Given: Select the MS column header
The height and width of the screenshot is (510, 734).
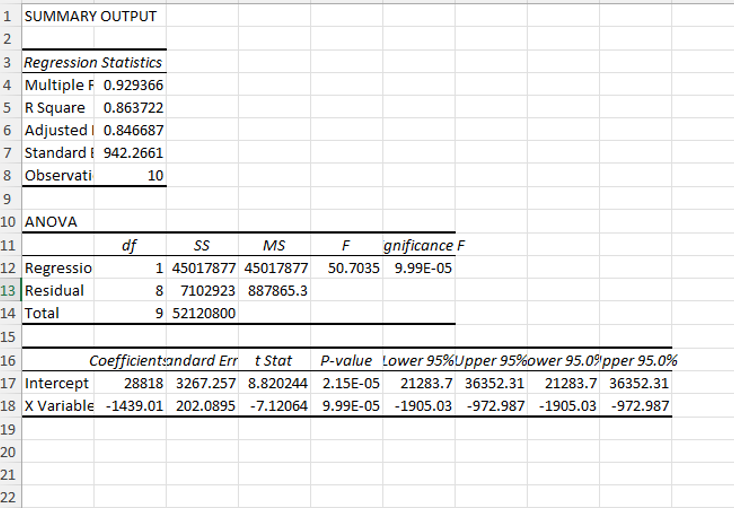Looking at the screenshot, I should tap(274, 245).
